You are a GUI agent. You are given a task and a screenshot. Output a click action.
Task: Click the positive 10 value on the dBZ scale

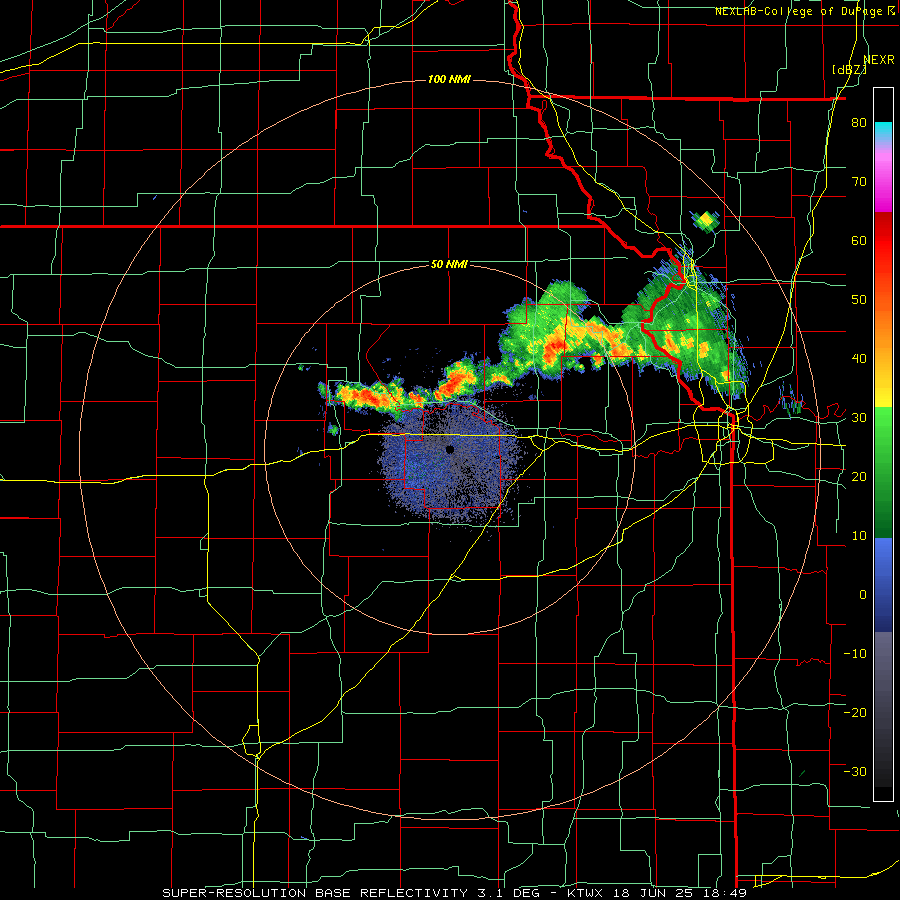pyautogui.click(x=859, y=536)
